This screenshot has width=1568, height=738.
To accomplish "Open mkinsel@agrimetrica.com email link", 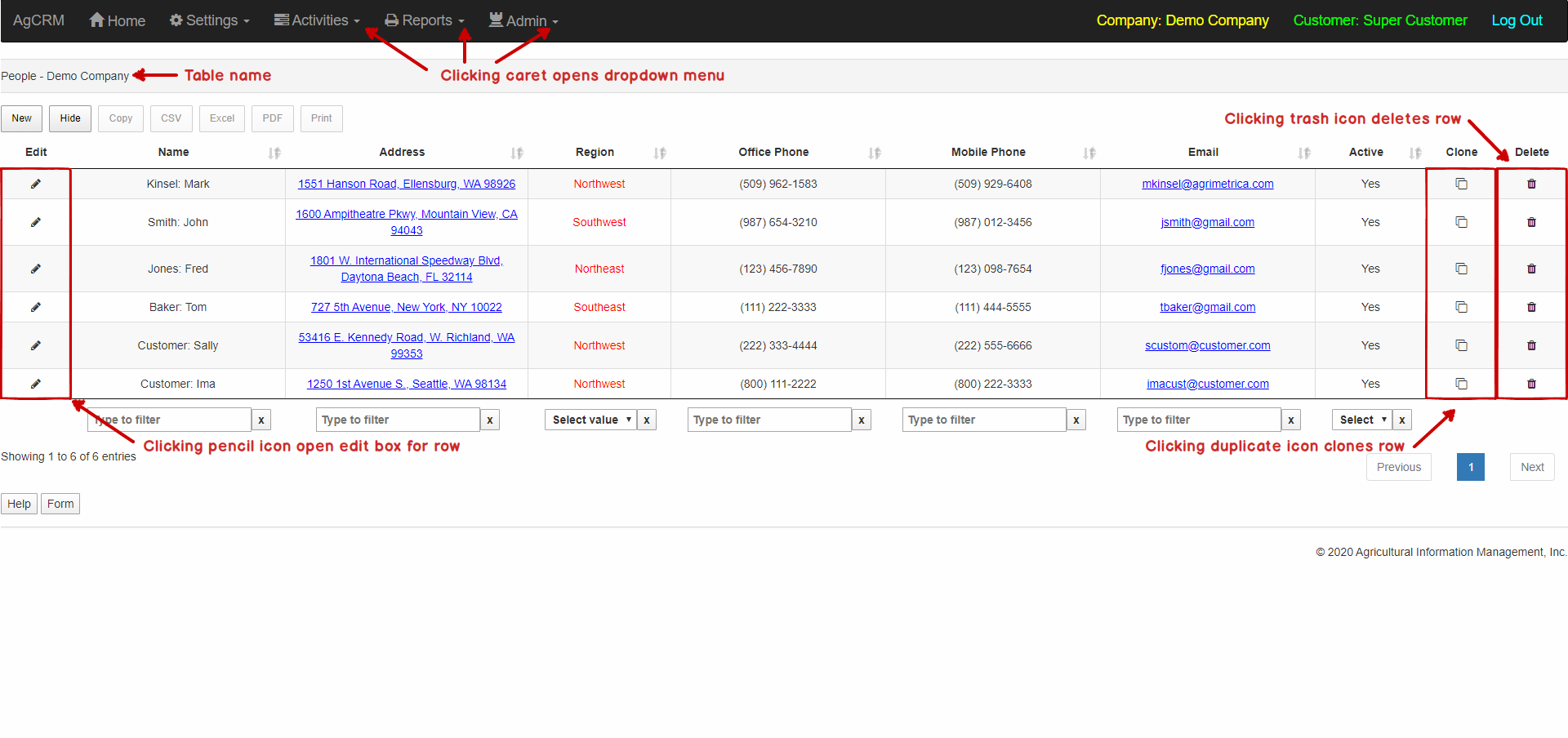I will [x=1207, y=184].
